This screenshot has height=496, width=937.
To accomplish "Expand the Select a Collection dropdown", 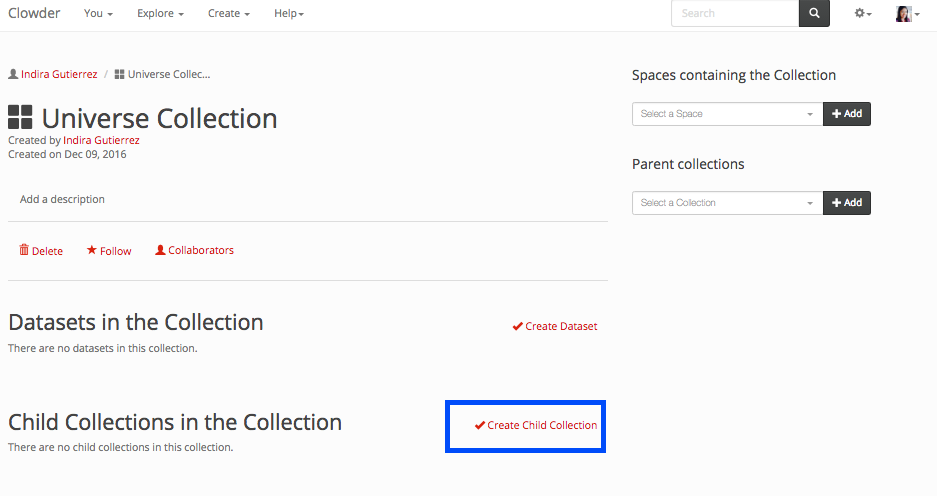I will [x=727, y=203].
